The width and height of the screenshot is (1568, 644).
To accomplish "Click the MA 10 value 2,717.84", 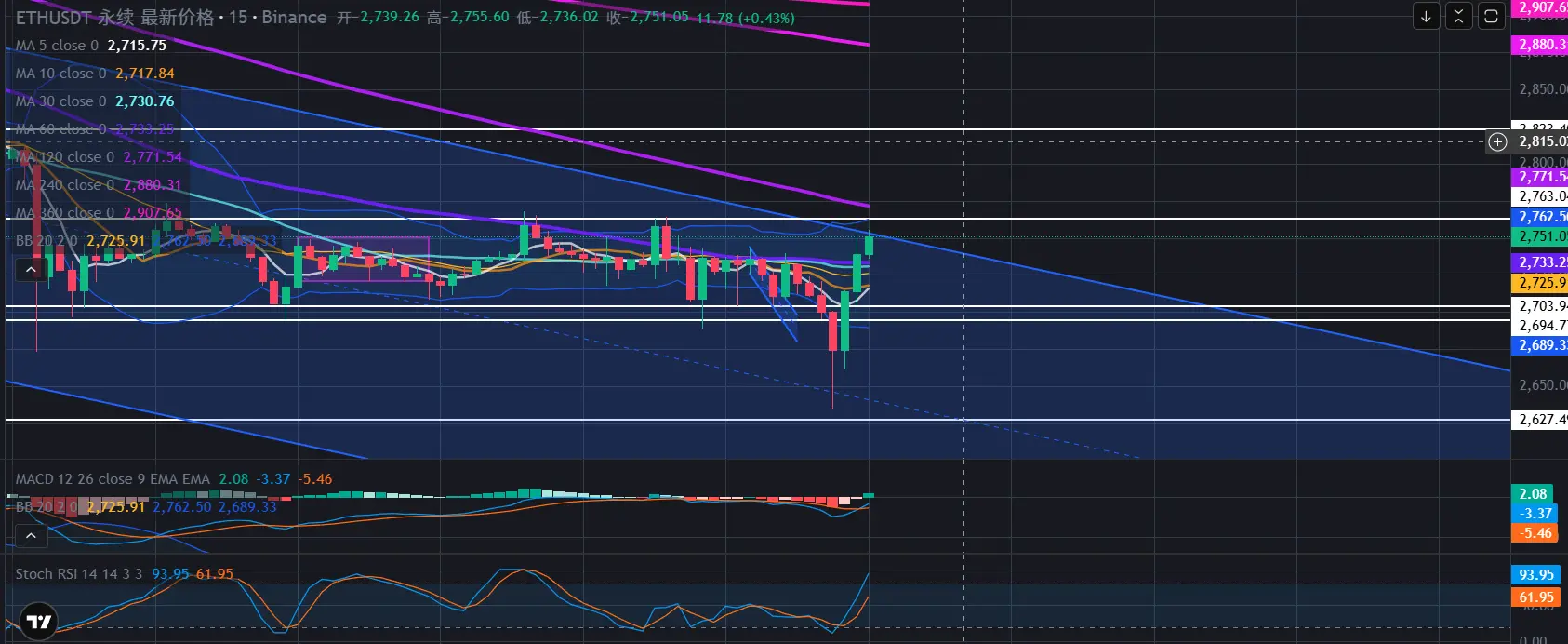I will [145, 74].
